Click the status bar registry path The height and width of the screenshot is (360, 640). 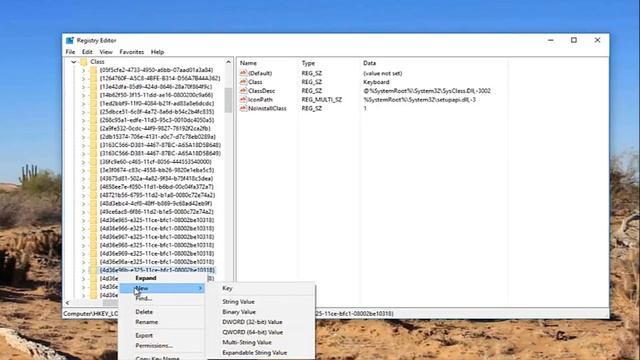[229, 313]
